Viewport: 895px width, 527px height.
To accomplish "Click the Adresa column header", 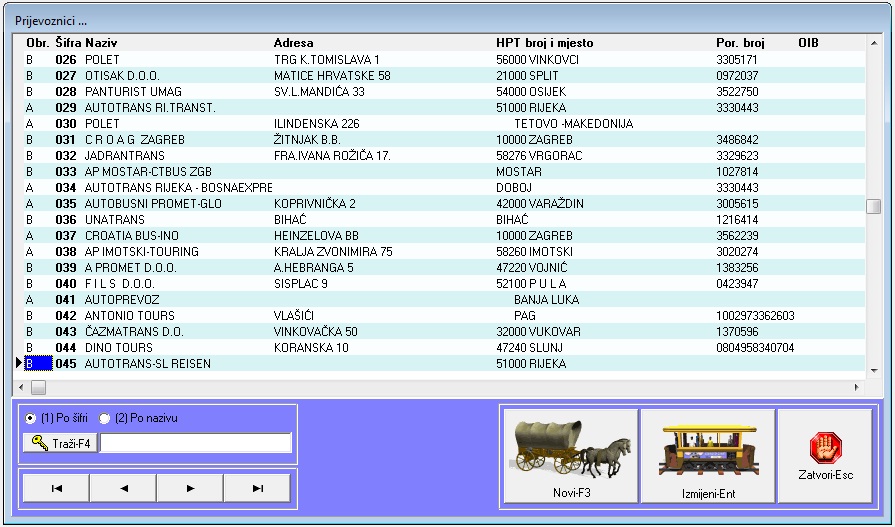I will (x=293, y=44).
